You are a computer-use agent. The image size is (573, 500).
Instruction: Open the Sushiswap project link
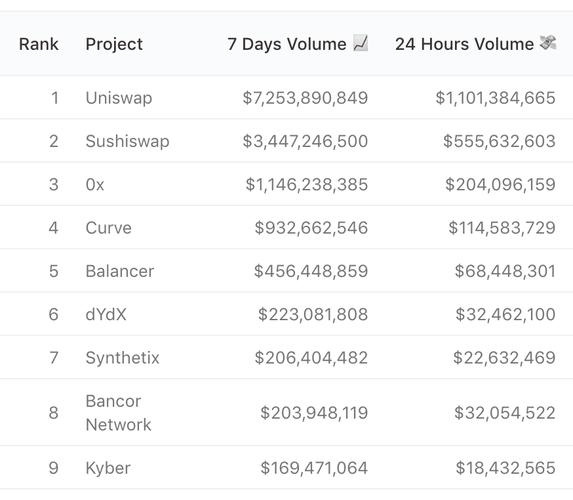[128, 141]
